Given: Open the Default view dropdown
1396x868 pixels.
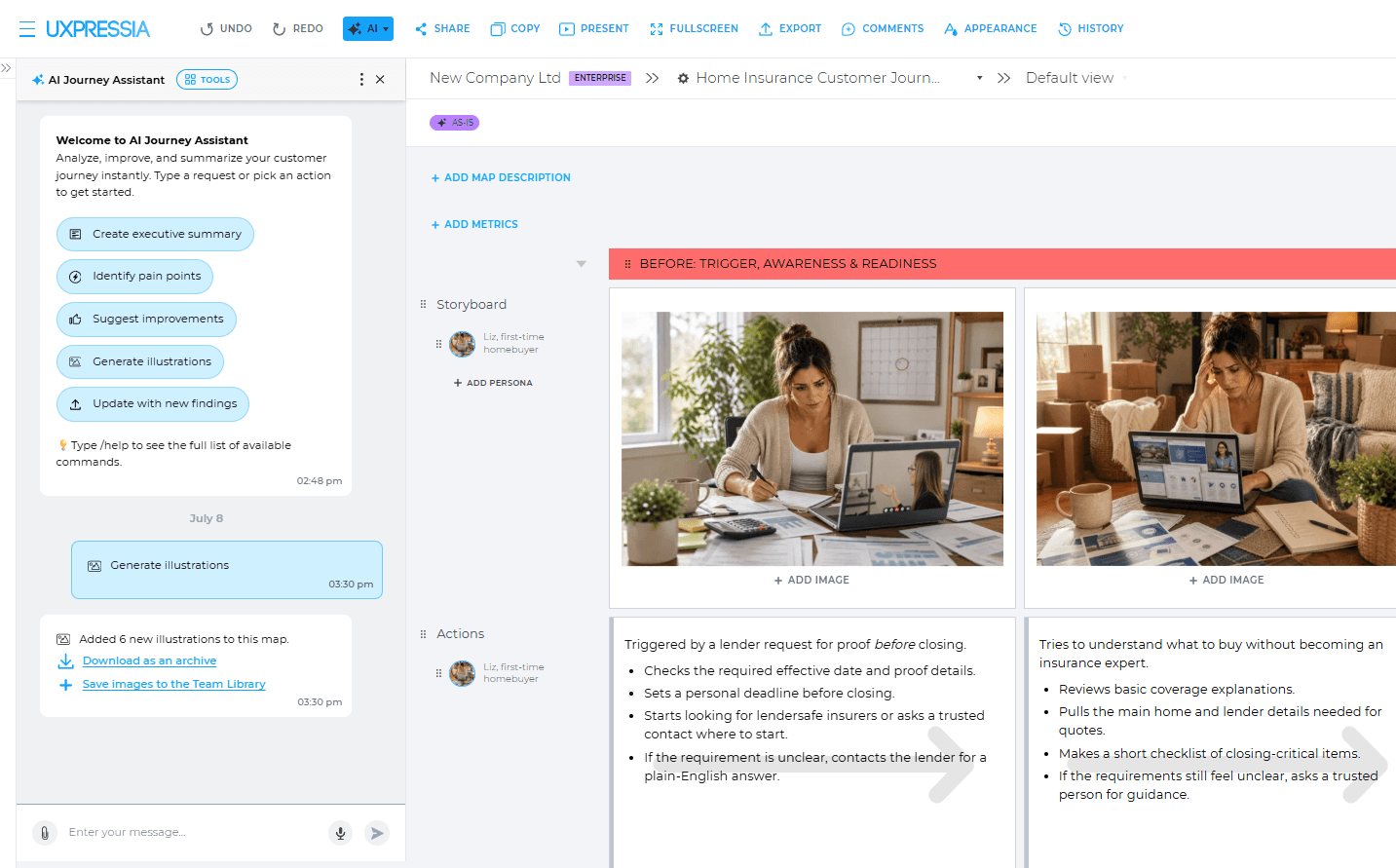Looking at the screenshot, I should [1076, 78].
